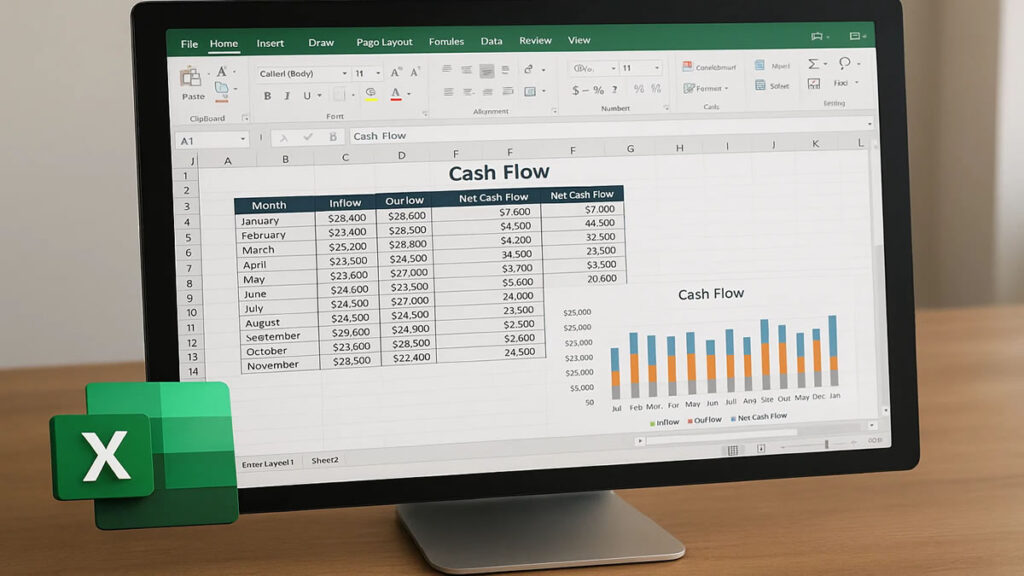Open the File menu
The width and height of the screenshot is (1024, 576).
coord(189,44)
